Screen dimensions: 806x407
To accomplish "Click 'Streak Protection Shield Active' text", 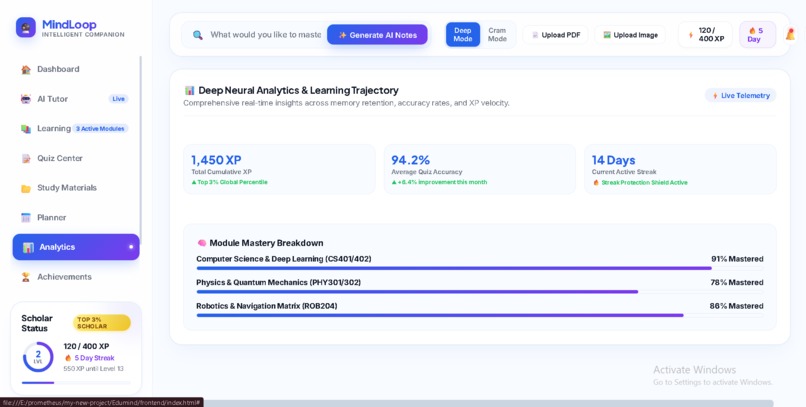I will [x=645, y=183].
